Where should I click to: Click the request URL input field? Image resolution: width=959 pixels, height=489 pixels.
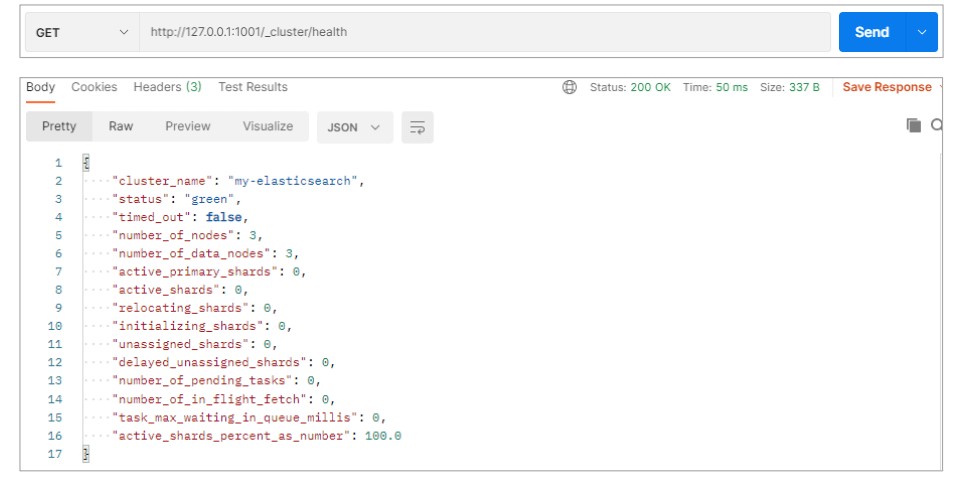click(484, 32)
